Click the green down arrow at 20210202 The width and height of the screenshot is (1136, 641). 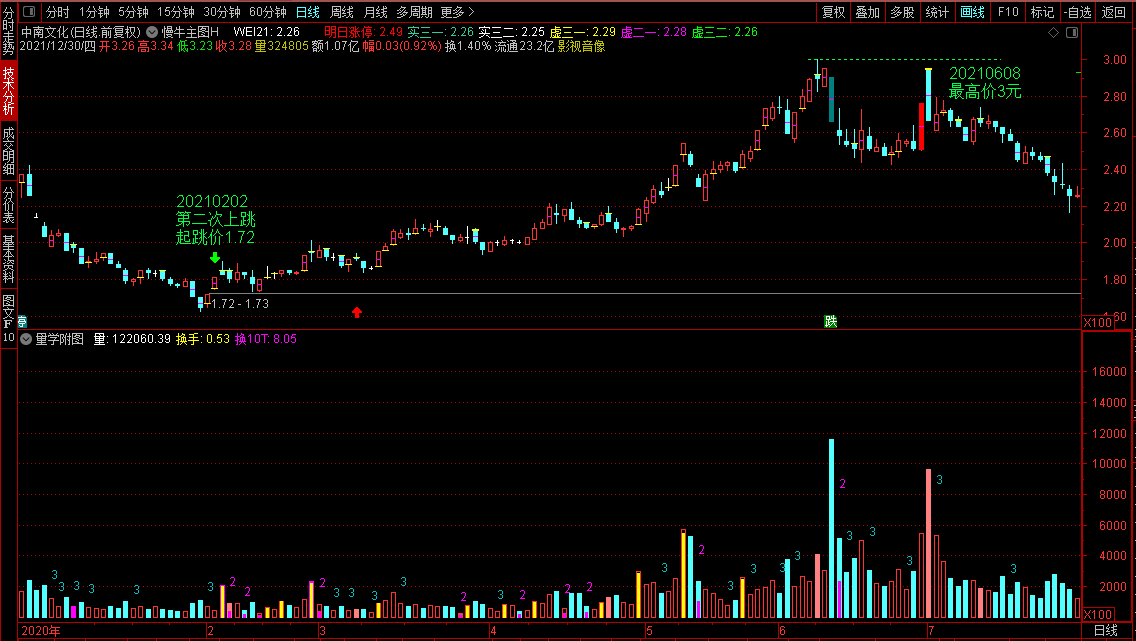(215, 257)
